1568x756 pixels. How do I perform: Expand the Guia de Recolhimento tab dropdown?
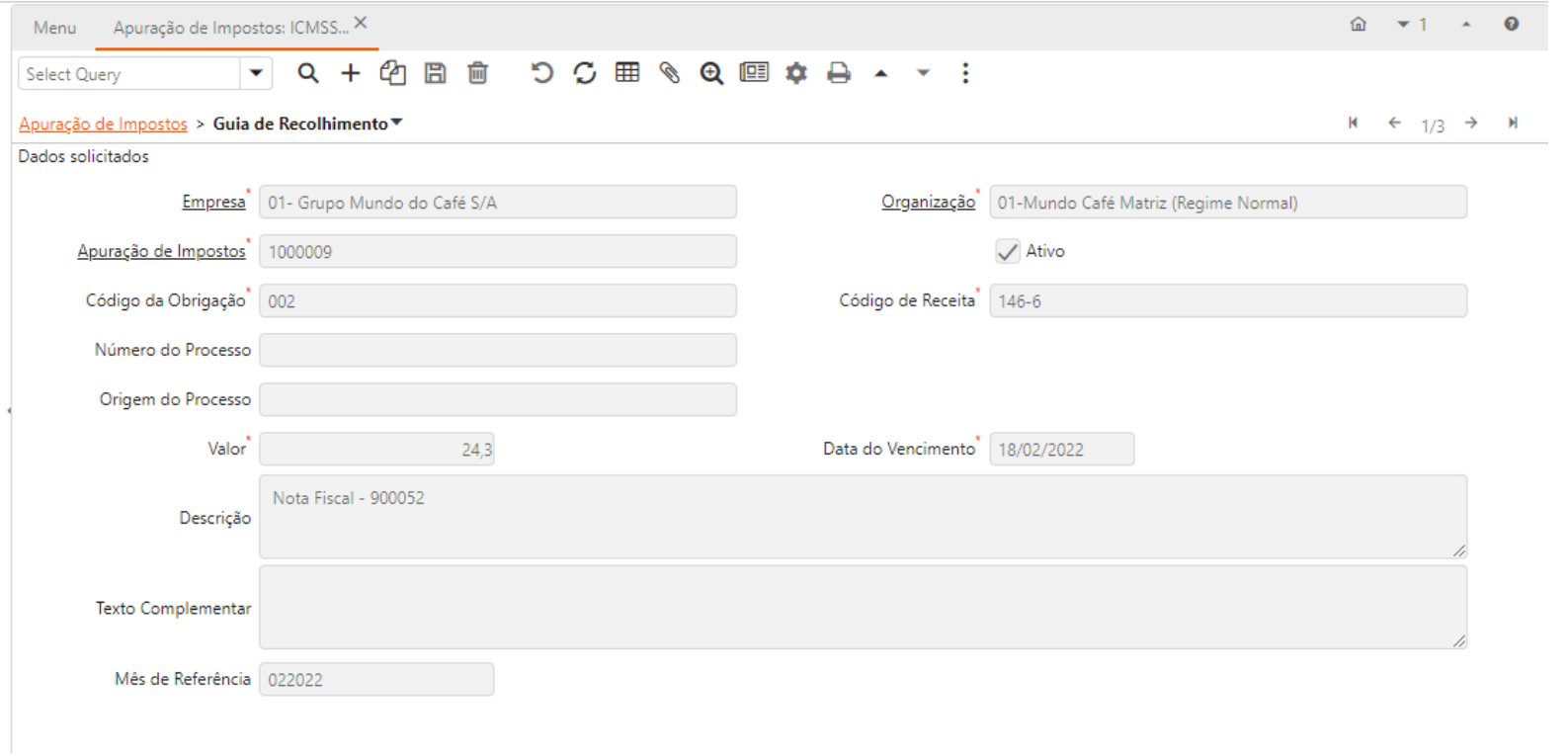pyautogui.click(x=397, y=123)
